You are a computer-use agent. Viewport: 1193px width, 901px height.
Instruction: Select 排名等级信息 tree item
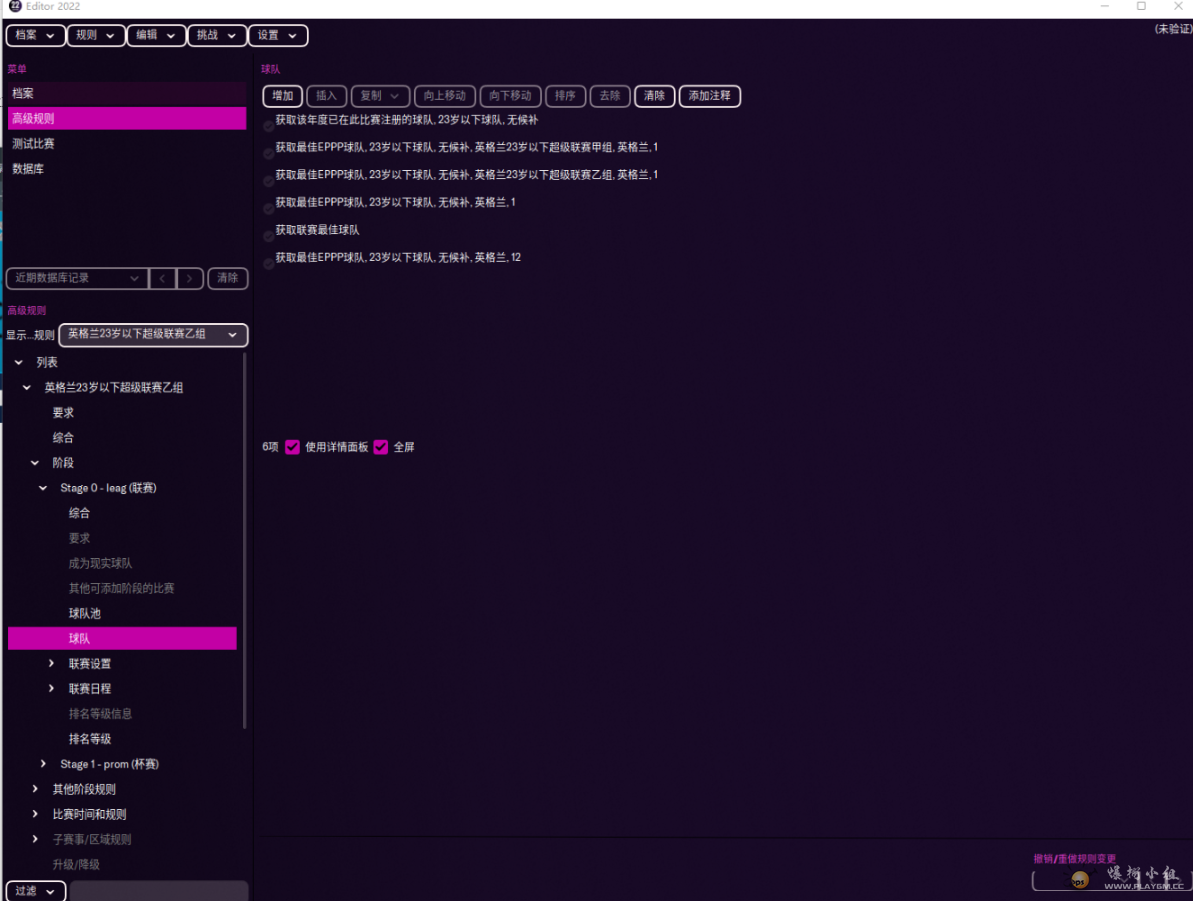[x=100, y=715]
